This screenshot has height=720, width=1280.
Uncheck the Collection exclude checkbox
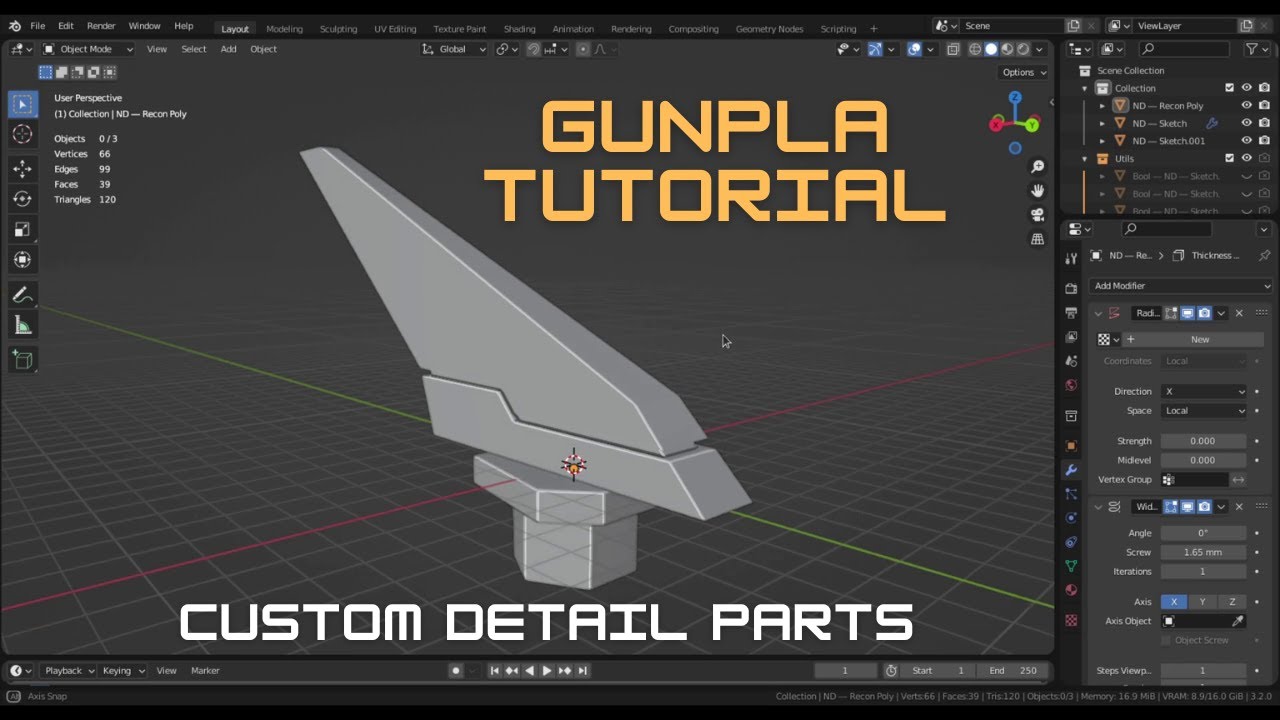click(1230, 88)
